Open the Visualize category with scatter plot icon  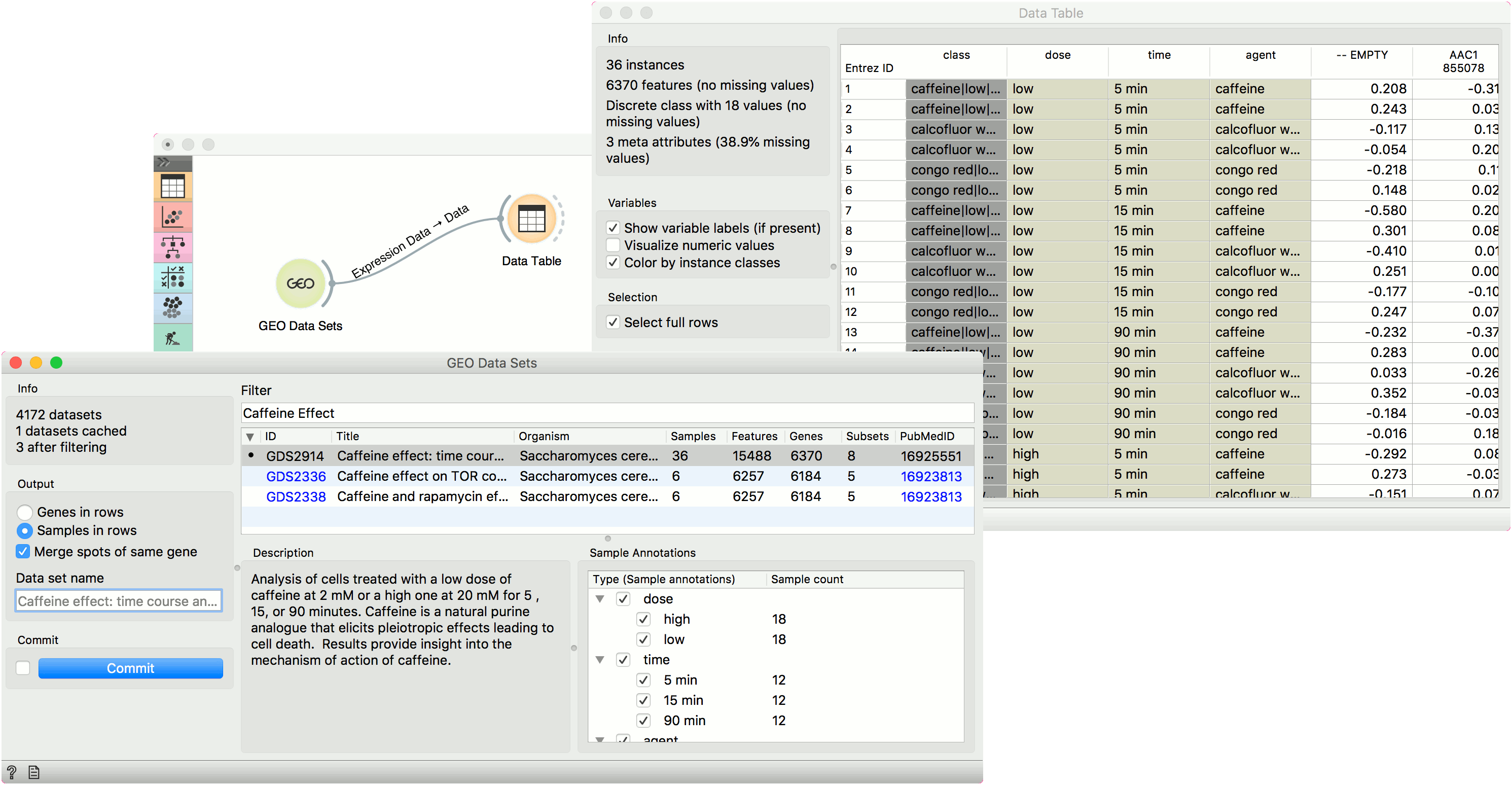(173, 217)
